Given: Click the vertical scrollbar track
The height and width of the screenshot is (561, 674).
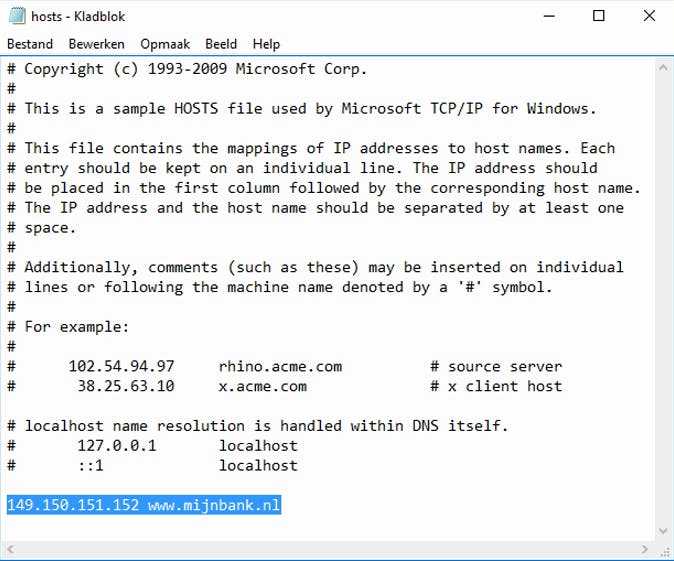Looking at the screenshot, I should click(x=664, y=300).
